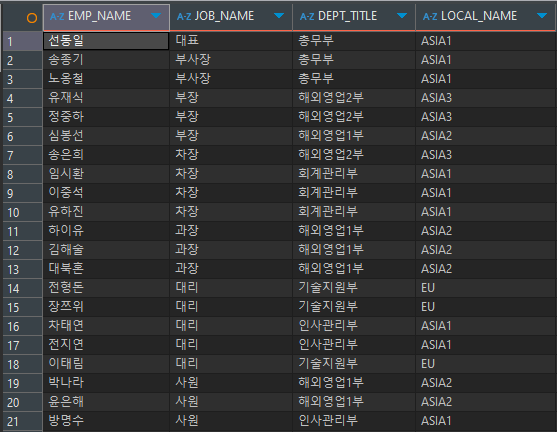The image size is (557, 432).
Task: Select the EU cell in row 14
Action: (x=486, y=288)
